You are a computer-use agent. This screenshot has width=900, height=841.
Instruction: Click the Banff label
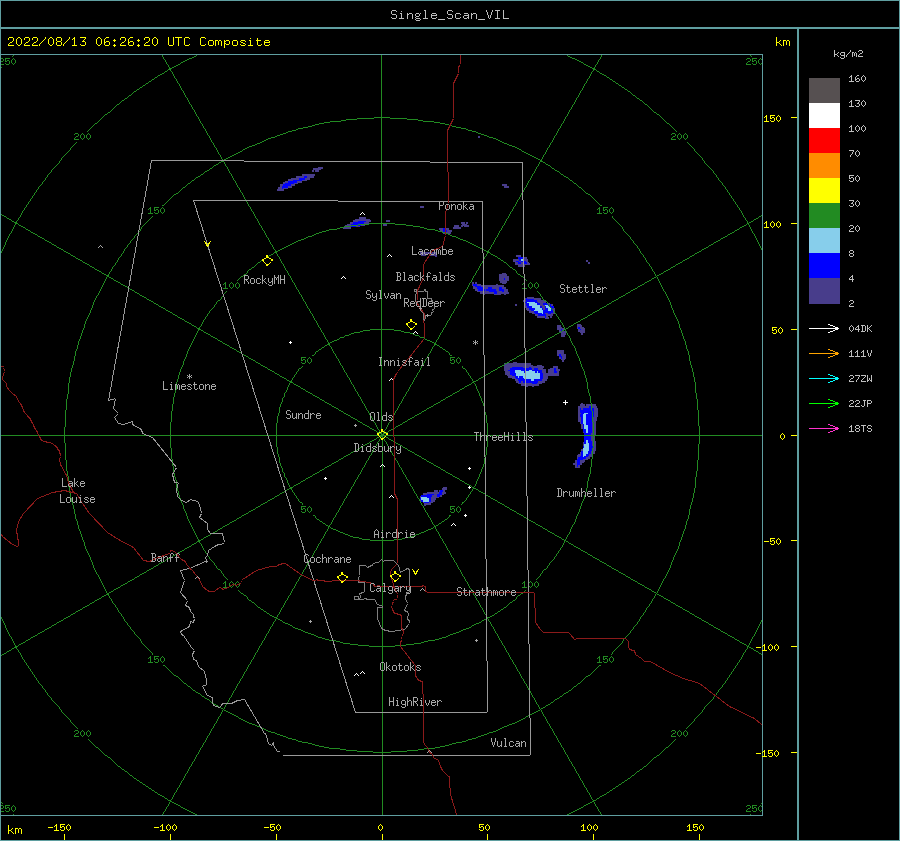click(x=165, y=557)
